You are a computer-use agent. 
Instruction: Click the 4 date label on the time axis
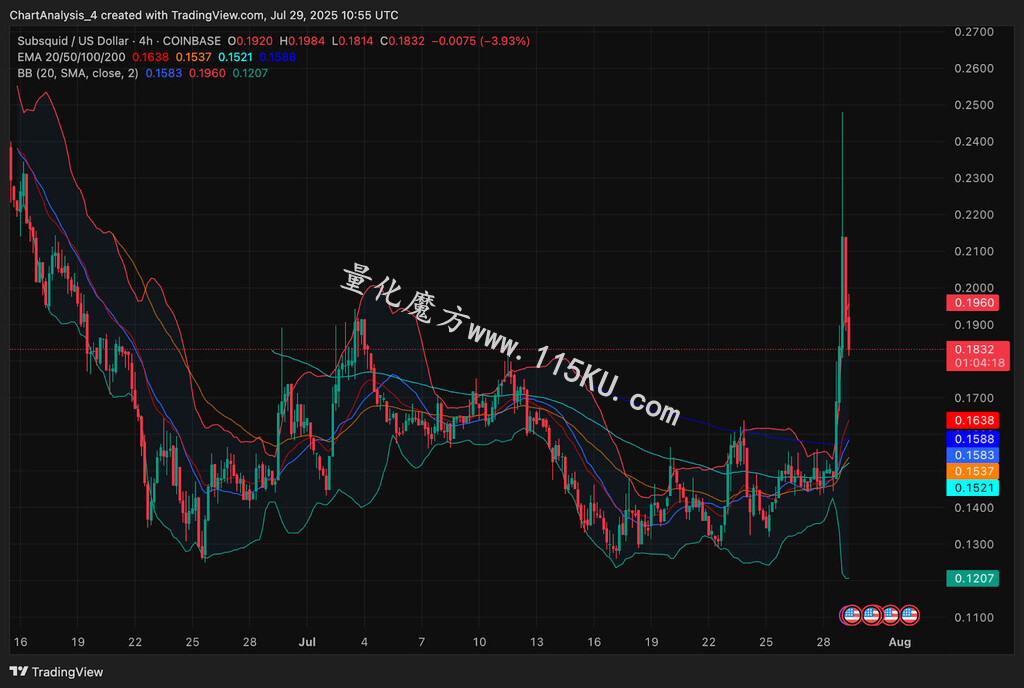[364, 642]
